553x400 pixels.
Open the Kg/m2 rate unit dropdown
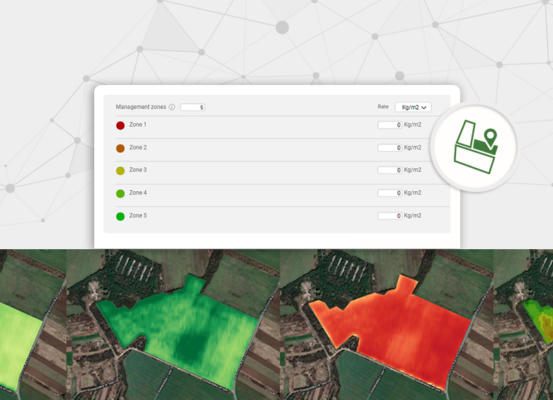[413, 107]
